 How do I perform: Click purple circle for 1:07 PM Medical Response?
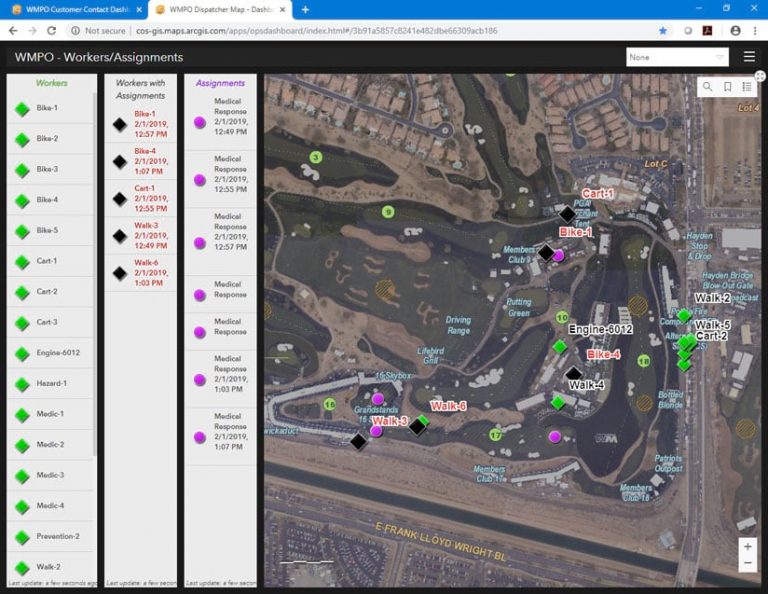tap(199, 437)
